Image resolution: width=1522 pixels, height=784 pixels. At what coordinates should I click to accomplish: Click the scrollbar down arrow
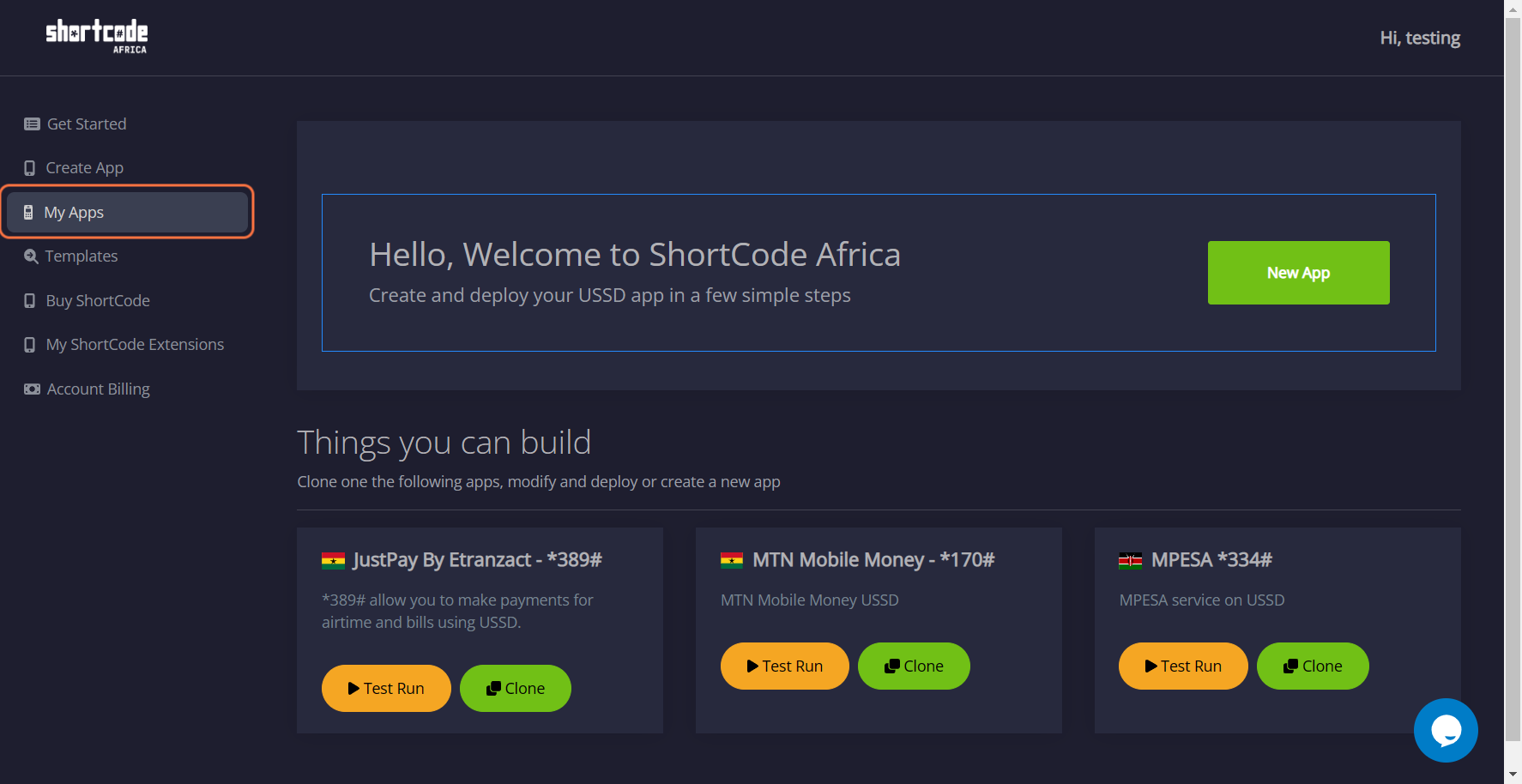click(x=1513, y=775)
